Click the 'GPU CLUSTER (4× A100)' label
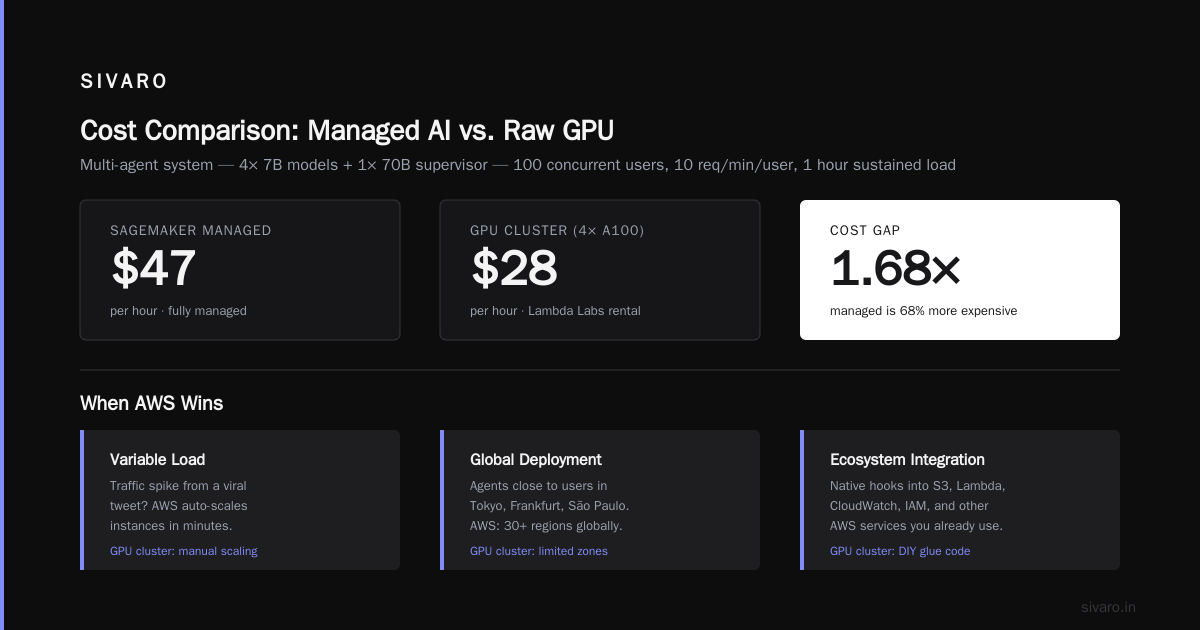 pos(557,230)
